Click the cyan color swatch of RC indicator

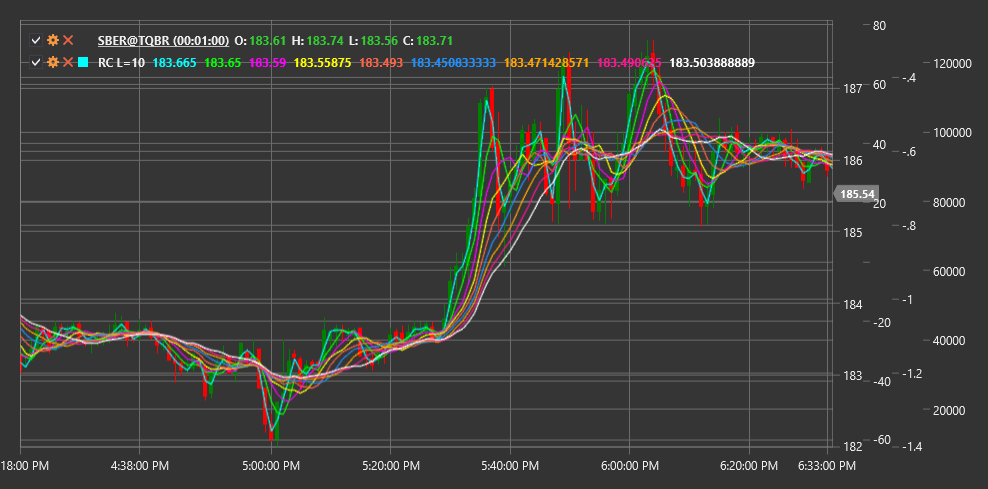[83, 62]
